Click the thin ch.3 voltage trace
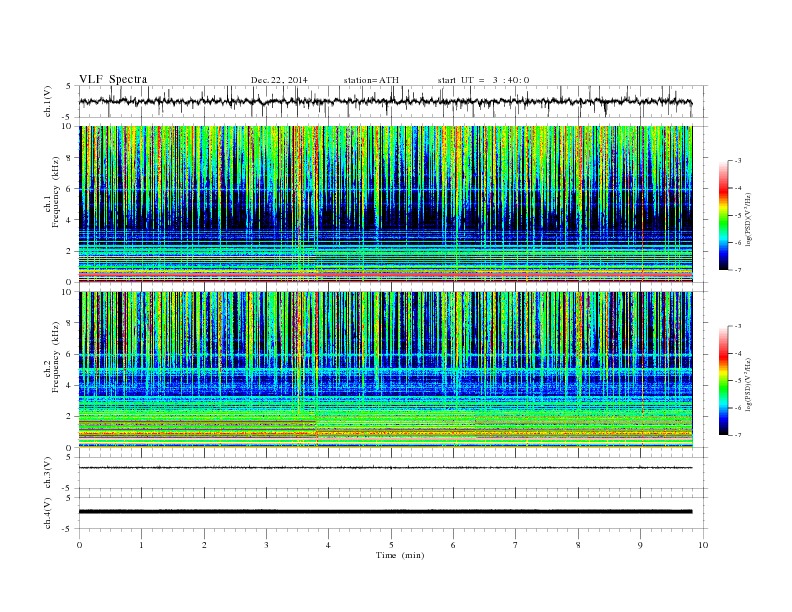The image size is (792, 612). coord(385,468)
